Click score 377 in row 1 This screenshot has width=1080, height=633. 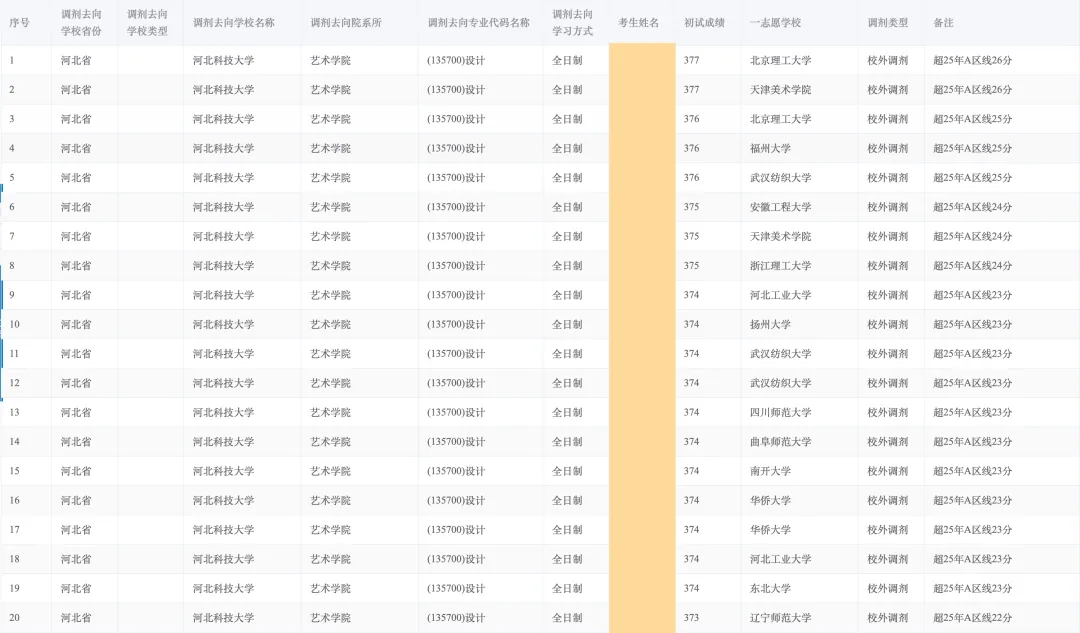692,61
